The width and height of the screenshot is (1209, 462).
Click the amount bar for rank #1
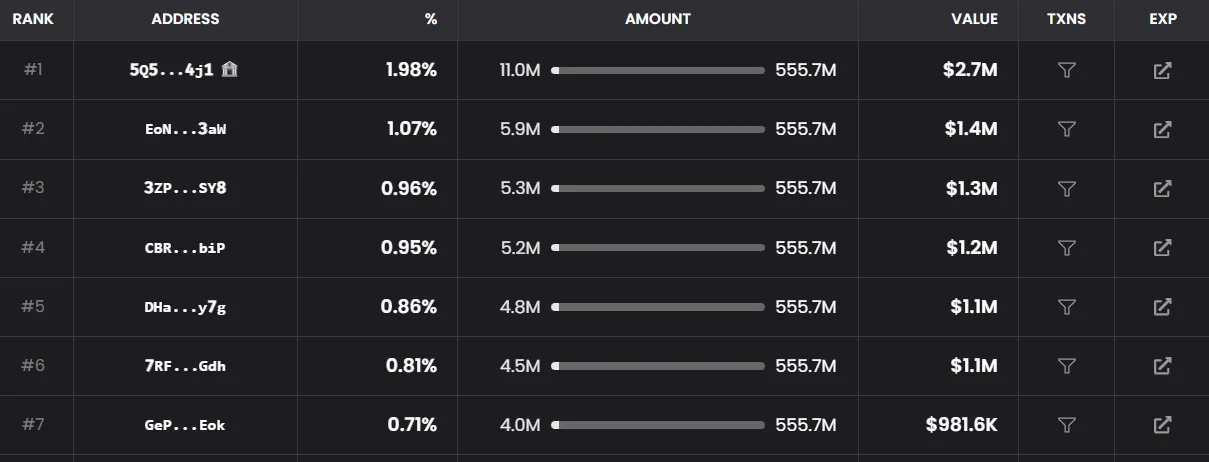(658, 70)
